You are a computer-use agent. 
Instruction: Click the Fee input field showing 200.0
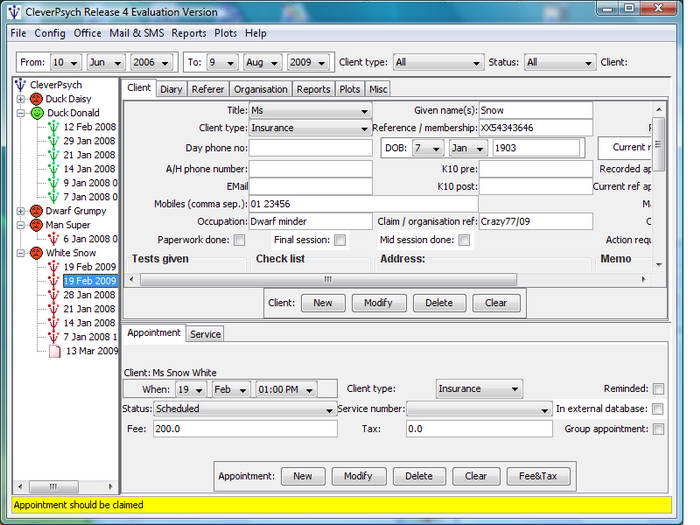coord(245,429)
